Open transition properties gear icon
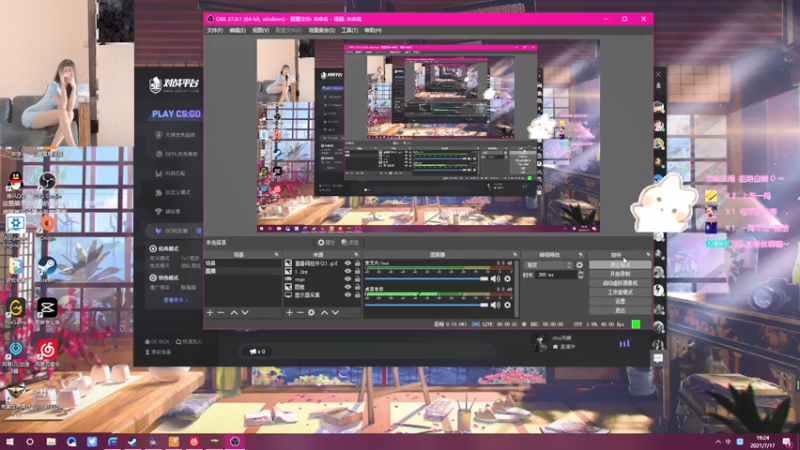800x450 pixels. coord(579,265)
